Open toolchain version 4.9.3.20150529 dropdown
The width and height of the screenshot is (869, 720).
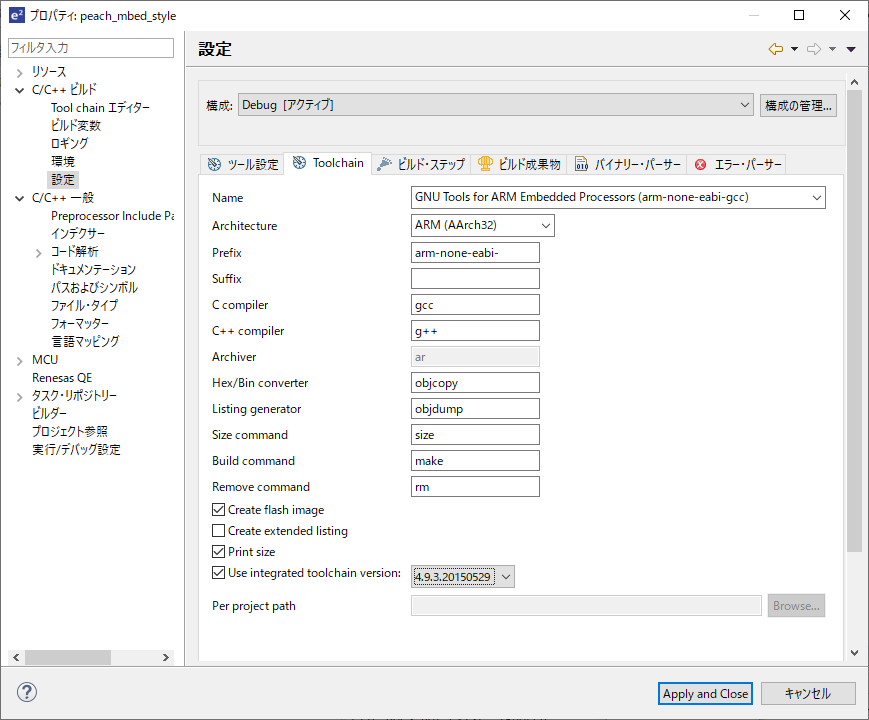click(463, 576)
